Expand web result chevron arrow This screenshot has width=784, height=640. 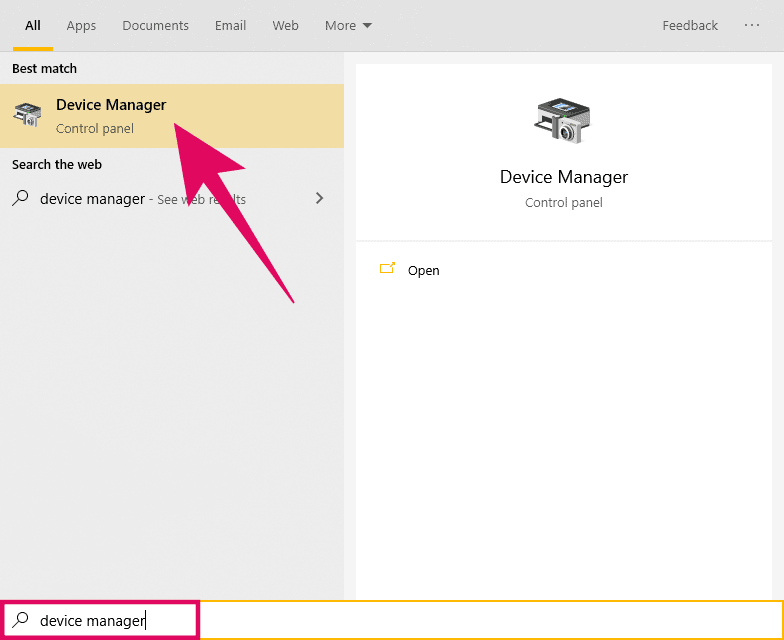tap(320, 198)
